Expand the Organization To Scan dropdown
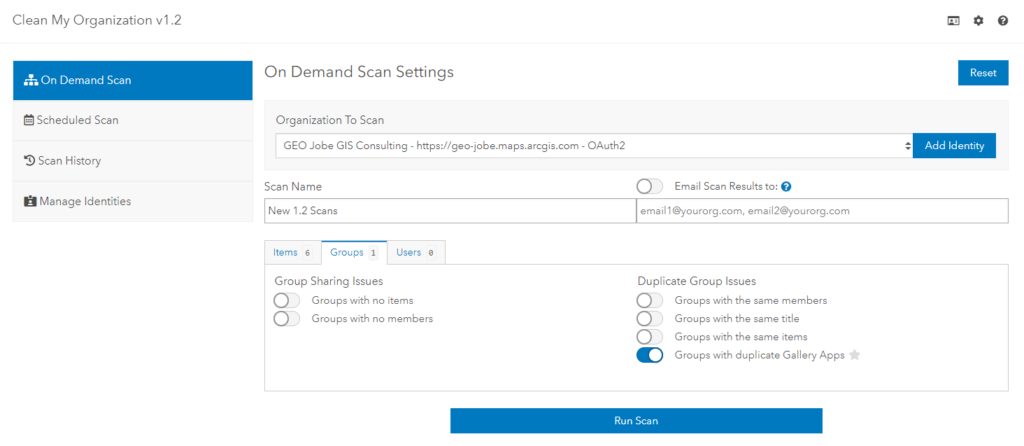The height and width of the screenshot is (446, 1024). 592,146
